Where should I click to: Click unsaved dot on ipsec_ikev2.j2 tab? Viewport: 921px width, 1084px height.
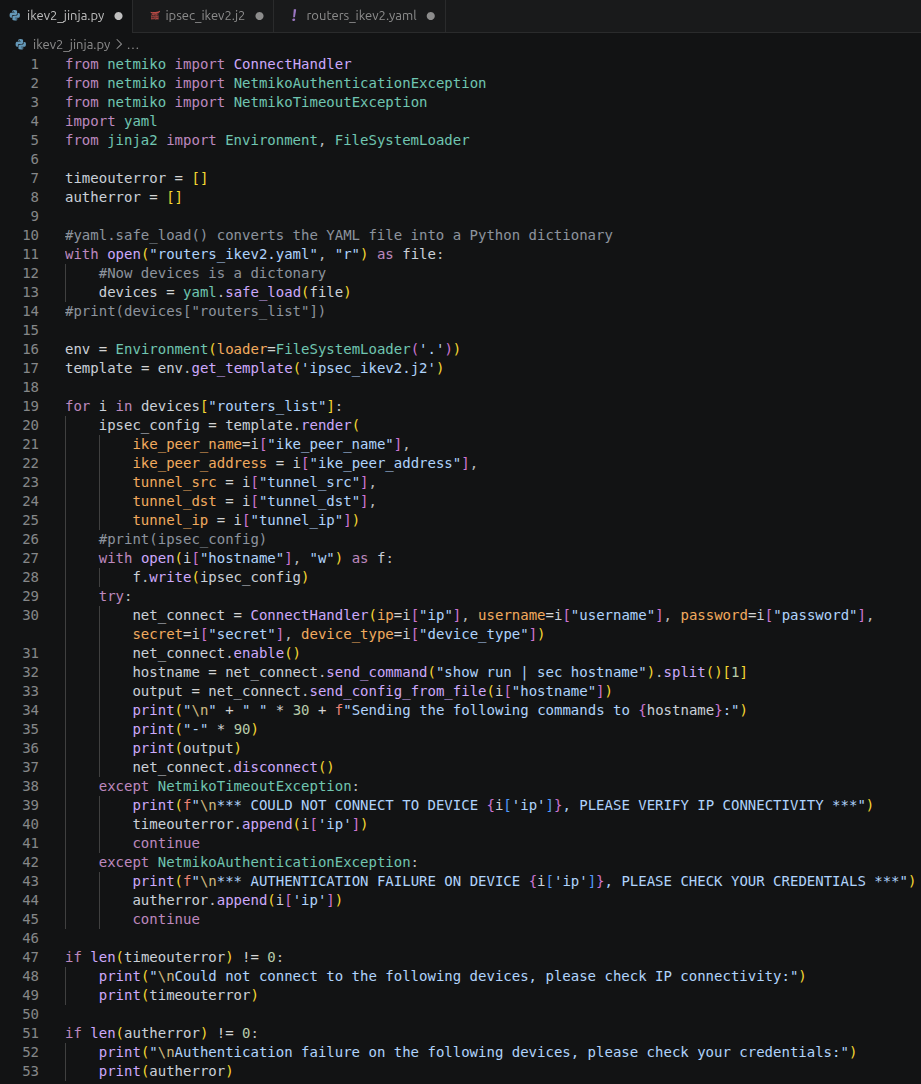[259, 16]
